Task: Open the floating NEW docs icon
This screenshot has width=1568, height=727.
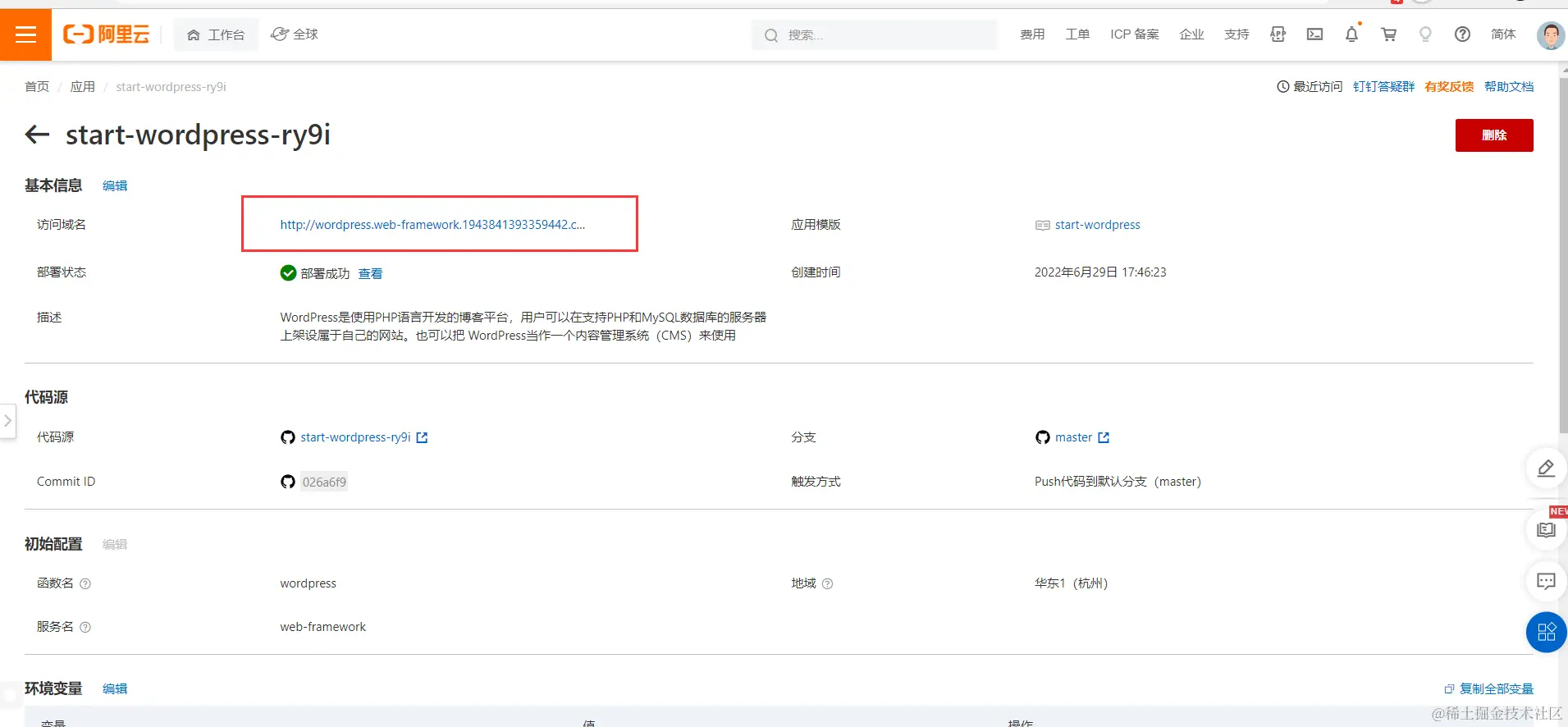Action: pos(1546,530)
